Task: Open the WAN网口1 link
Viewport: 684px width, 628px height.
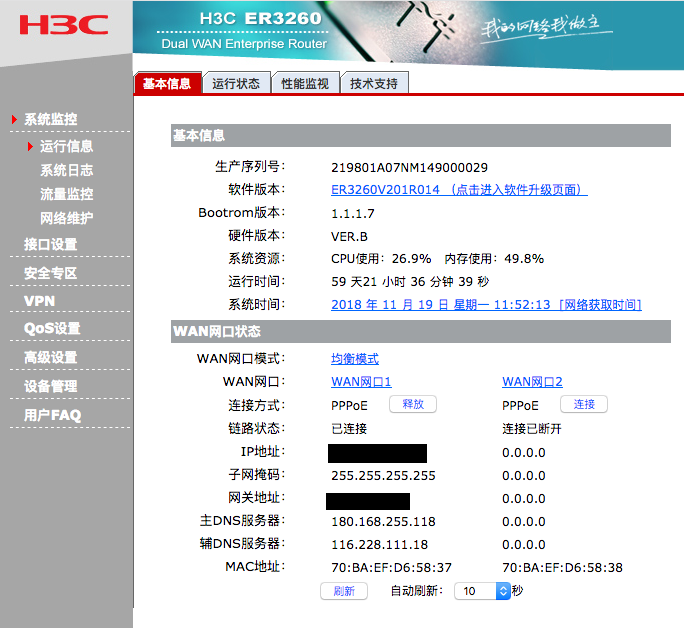Action: pos(361,382)
